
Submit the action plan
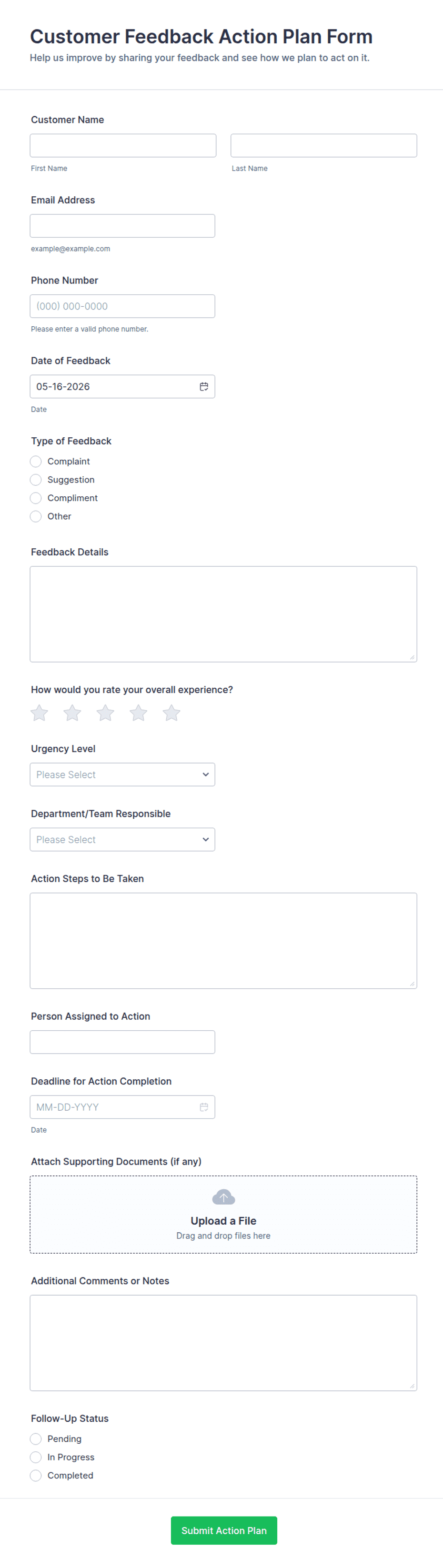click(x=224, y=1530)
